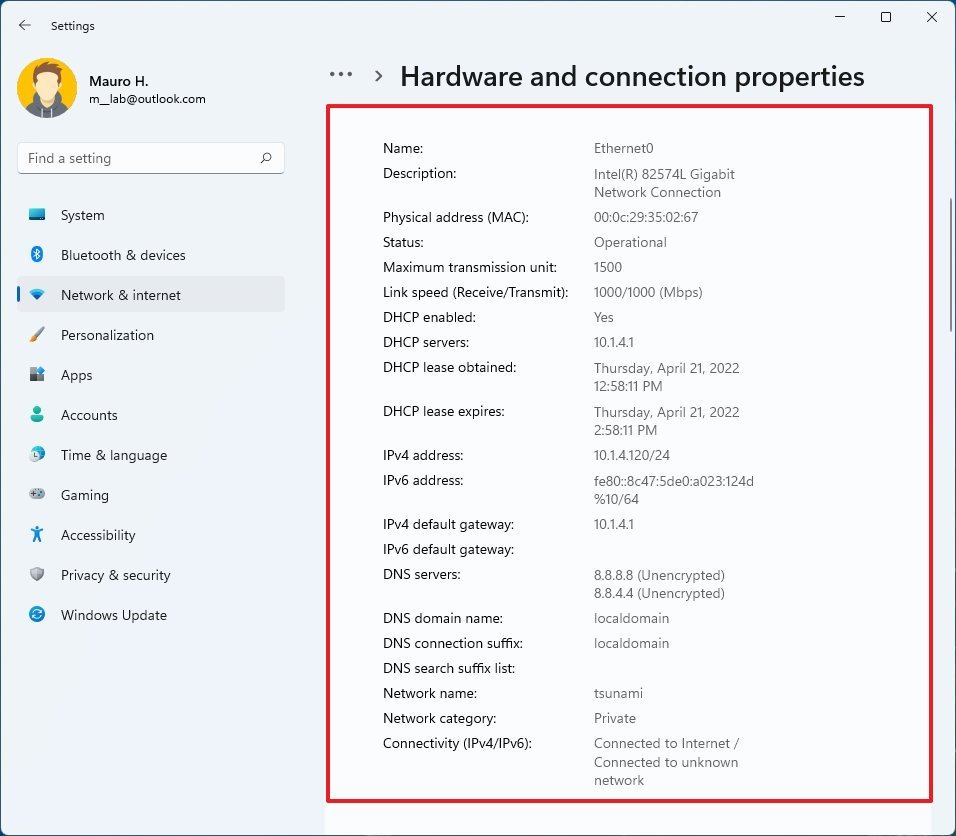Click the m__lab@outlook.com account email
The height and width of the screenshot is (836, 956).
147,99
